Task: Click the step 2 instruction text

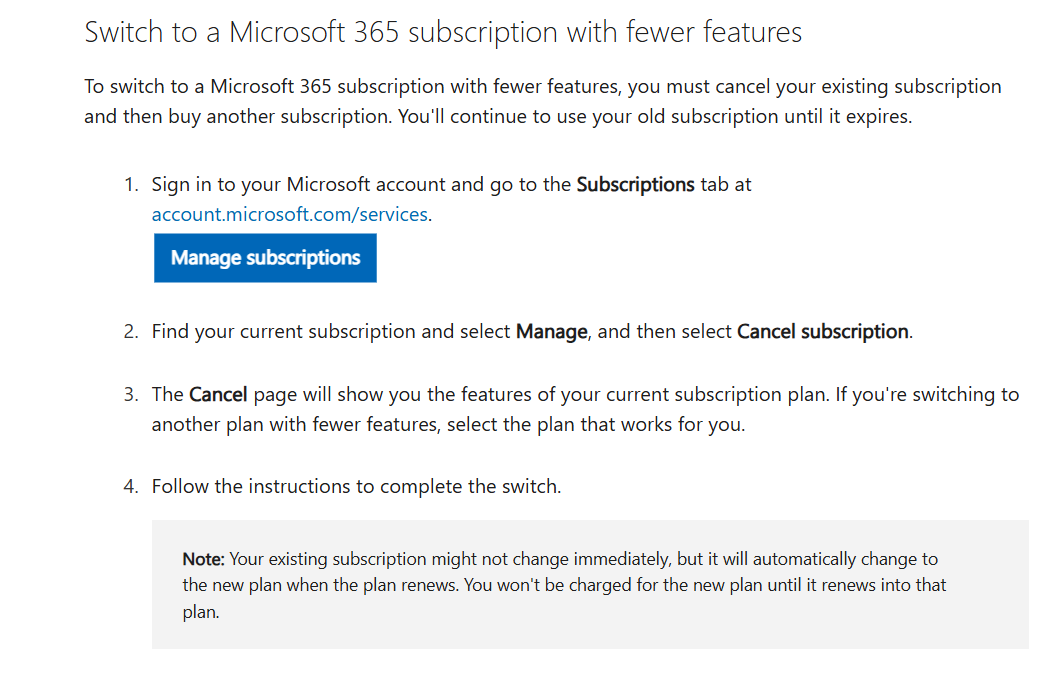Action: 330,332
